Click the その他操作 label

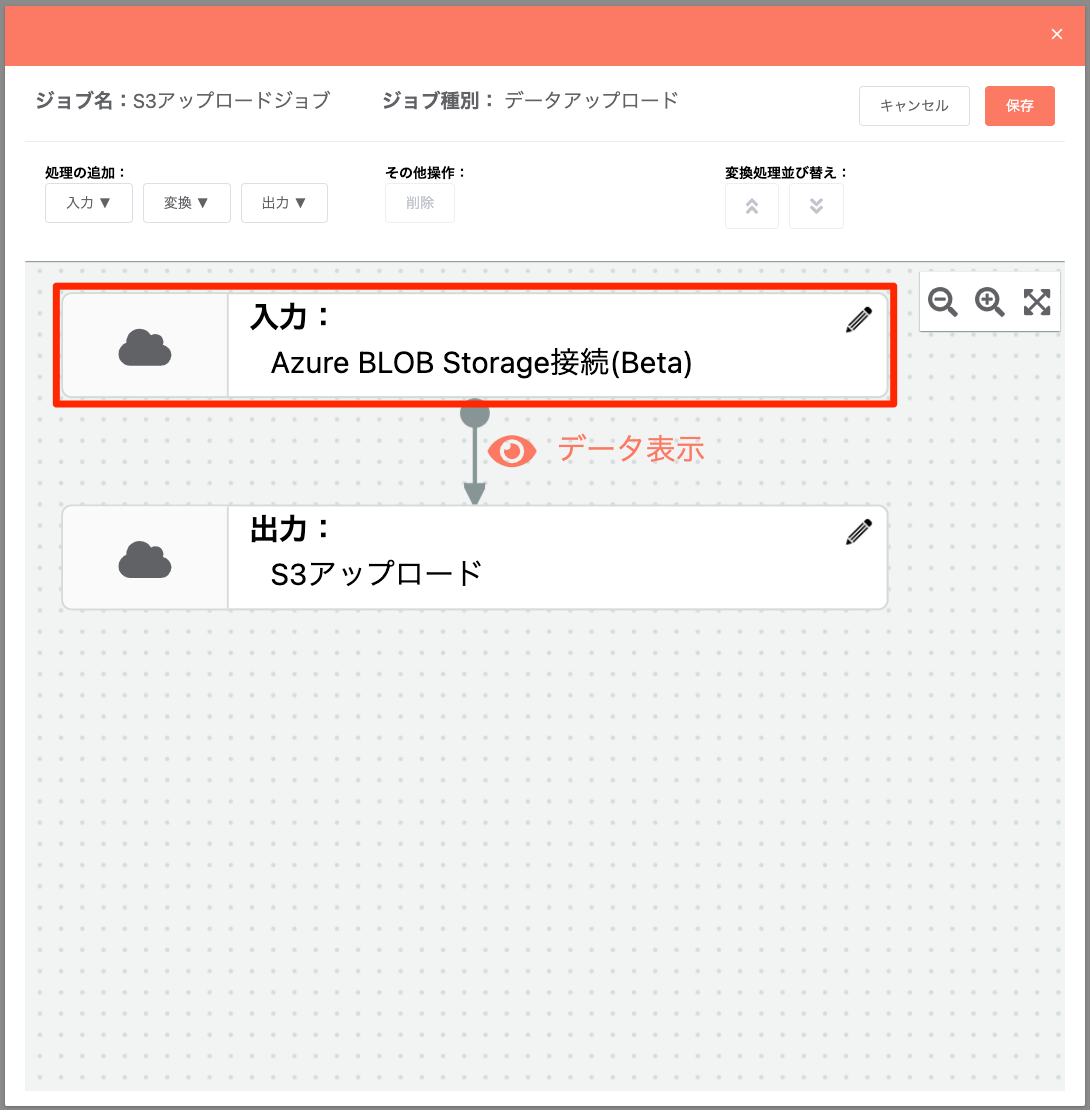425,172
